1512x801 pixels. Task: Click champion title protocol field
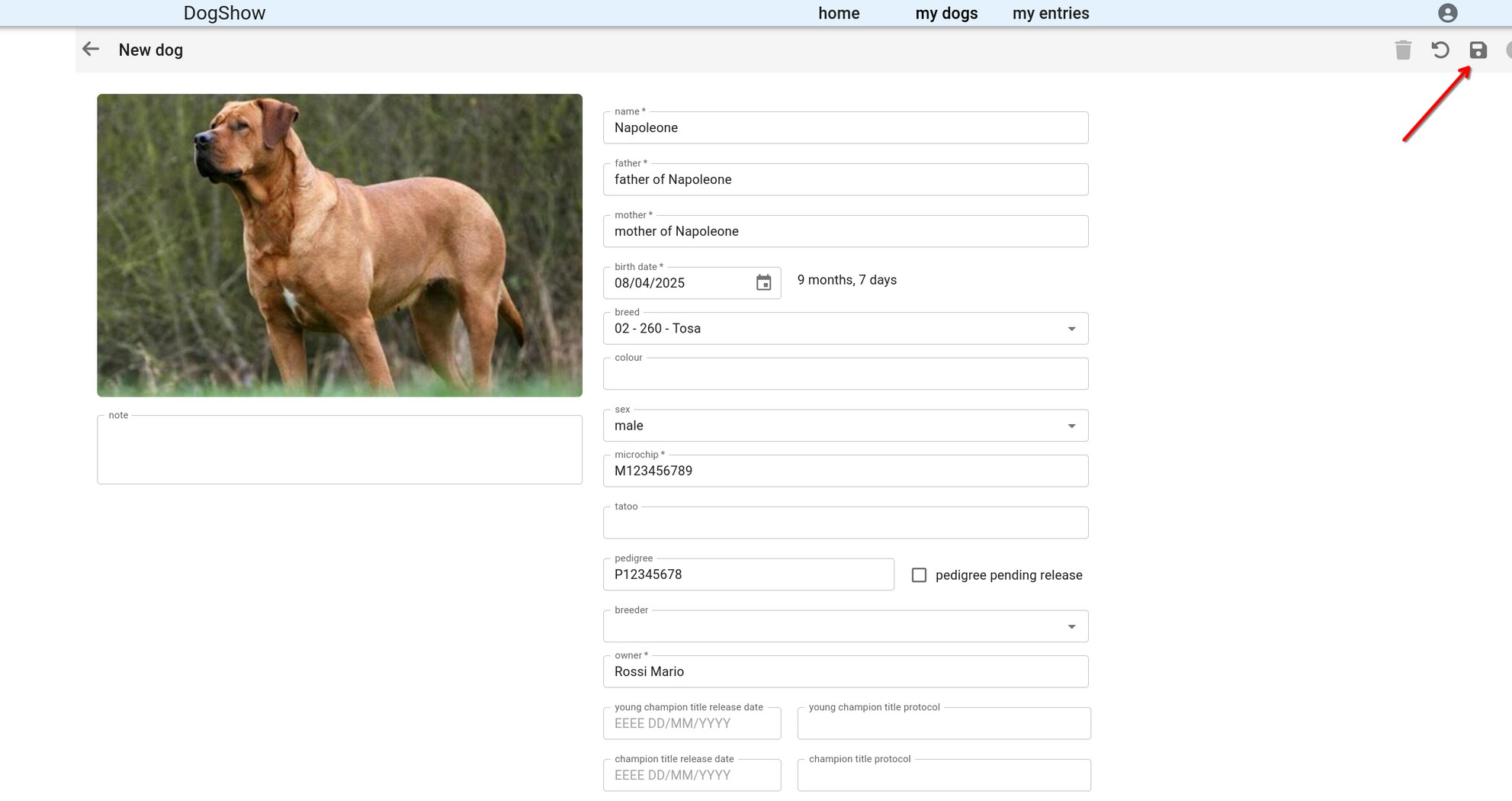[944, 775]
